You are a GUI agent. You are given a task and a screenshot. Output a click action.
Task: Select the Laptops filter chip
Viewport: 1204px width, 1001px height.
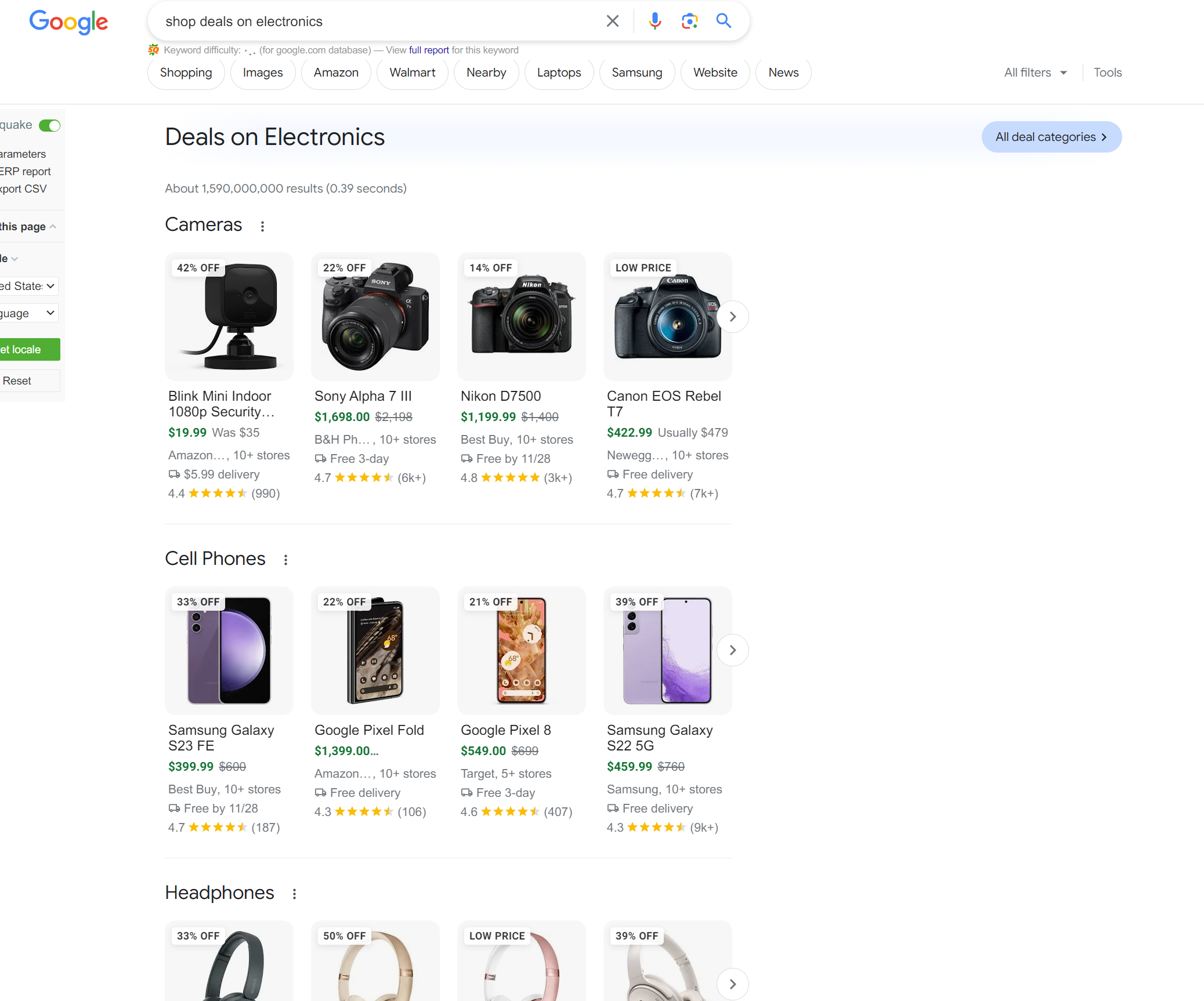[559, 73]
